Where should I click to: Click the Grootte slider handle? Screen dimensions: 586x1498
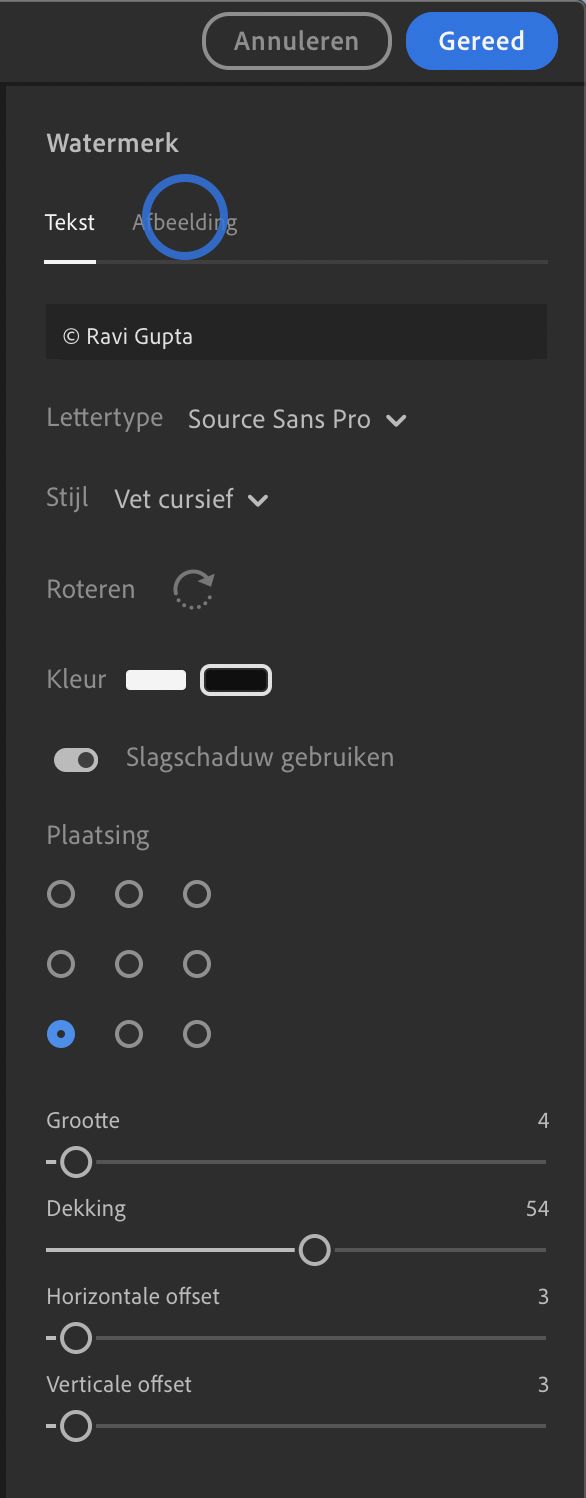pos(75,1162)
